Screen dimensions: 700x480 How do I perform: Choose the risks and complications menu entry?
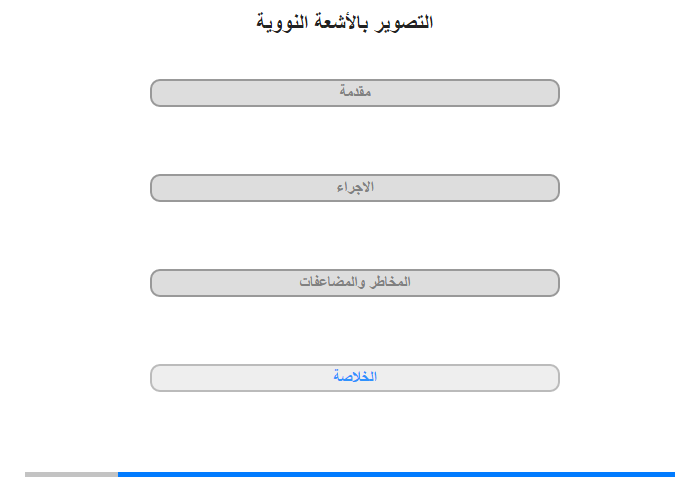tap(355, 283)
